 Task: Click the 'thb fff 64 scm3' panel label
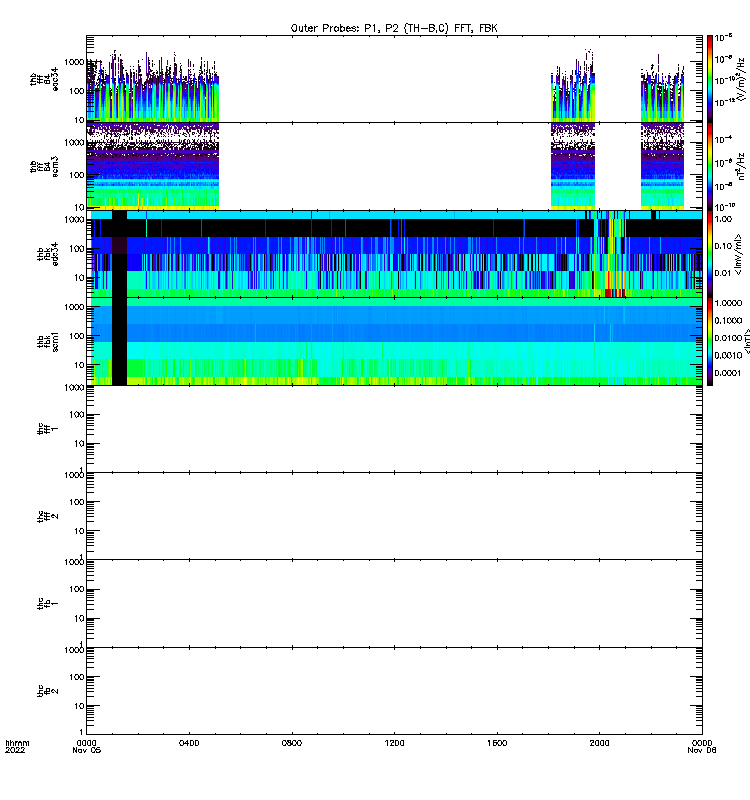(x=44, y=167)
